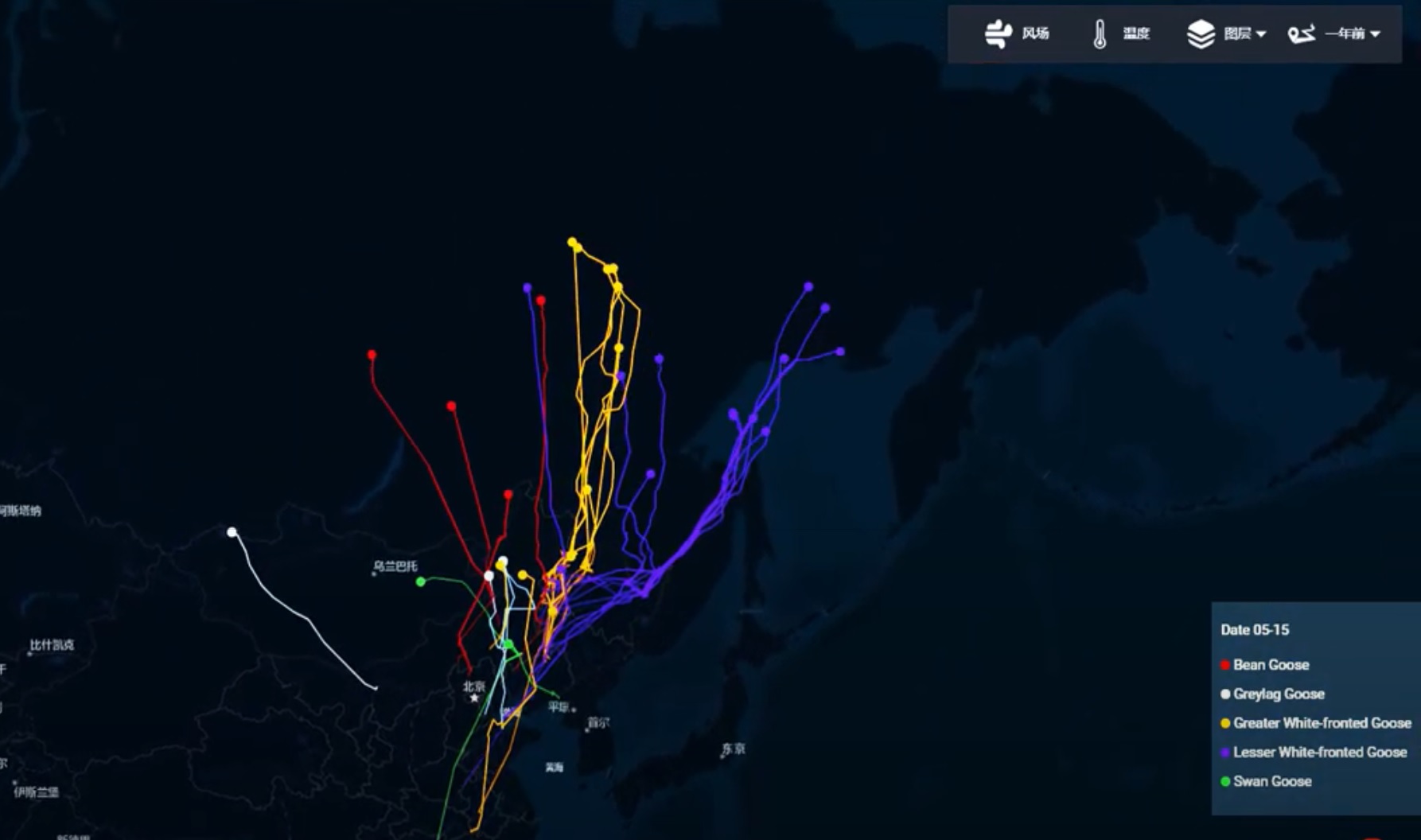
Task: Click Greater White-fronted Goose legend label
Action: click(1322, 723)
